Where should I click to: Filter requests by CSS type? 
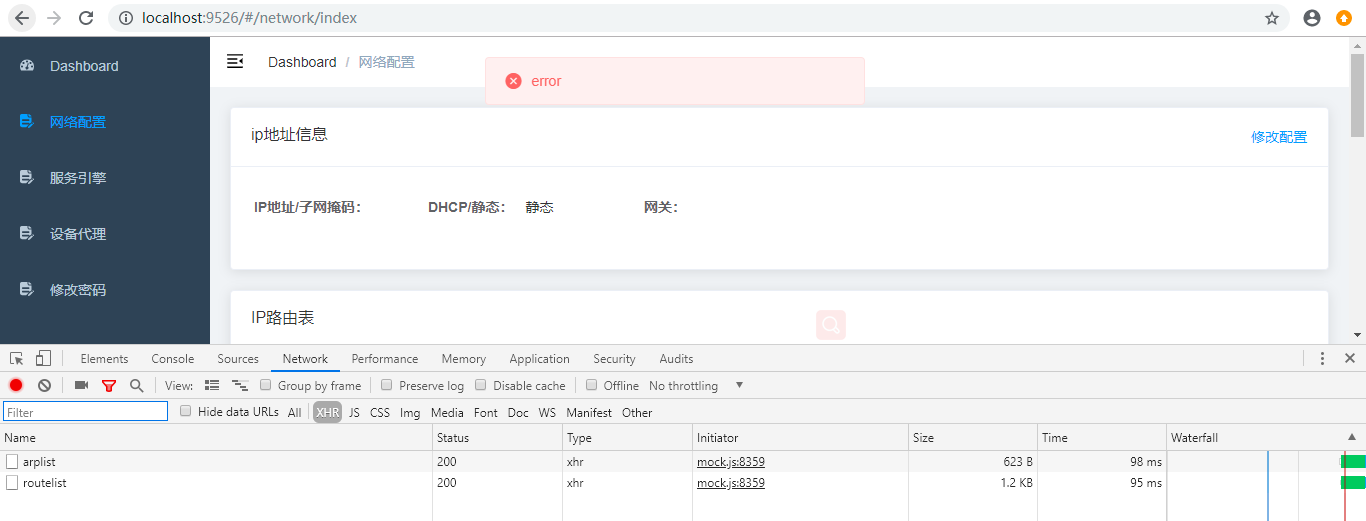(380, 412)
